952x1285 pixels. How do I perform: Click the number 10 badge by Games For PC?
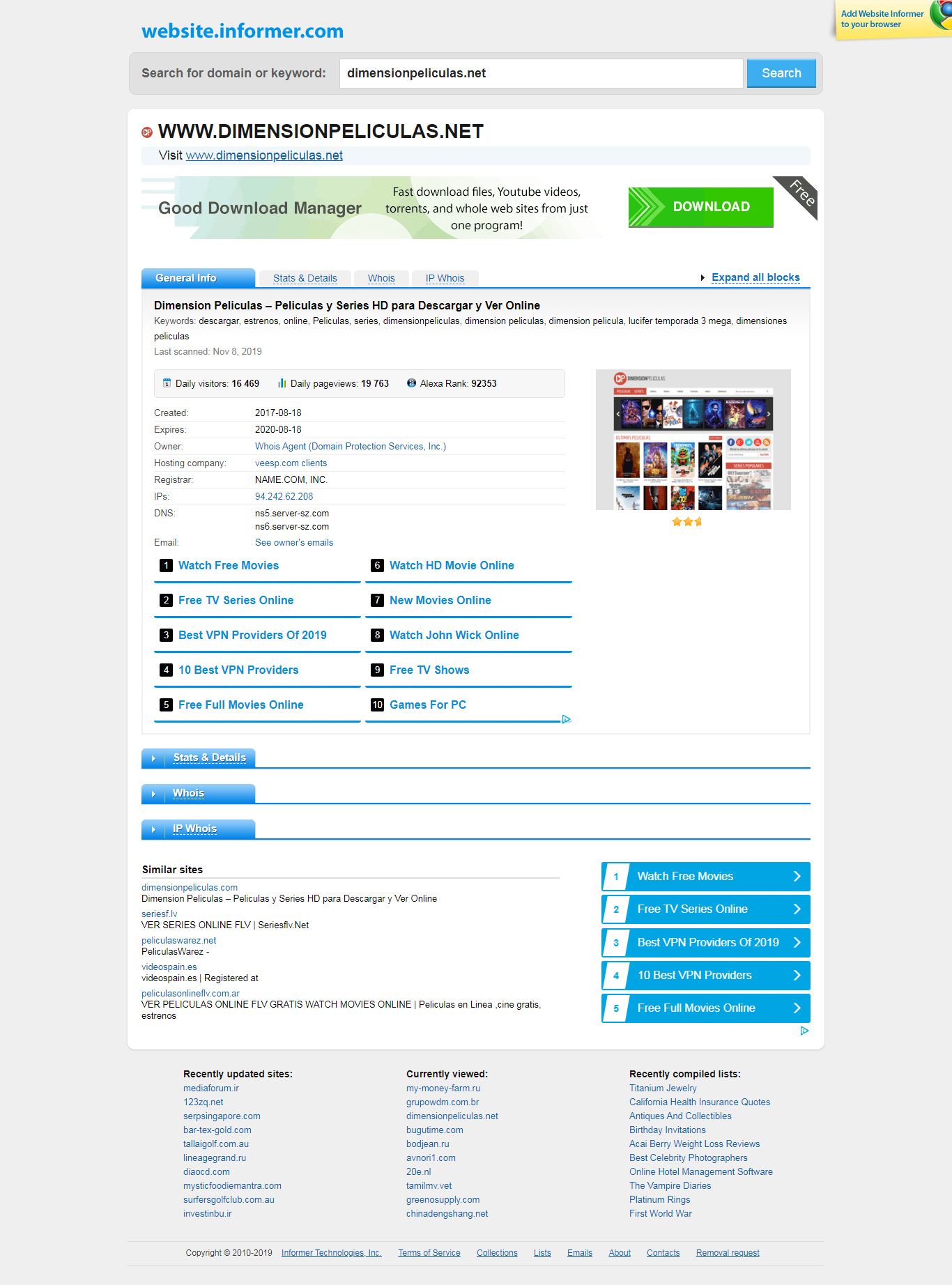(x=377, y=705)
